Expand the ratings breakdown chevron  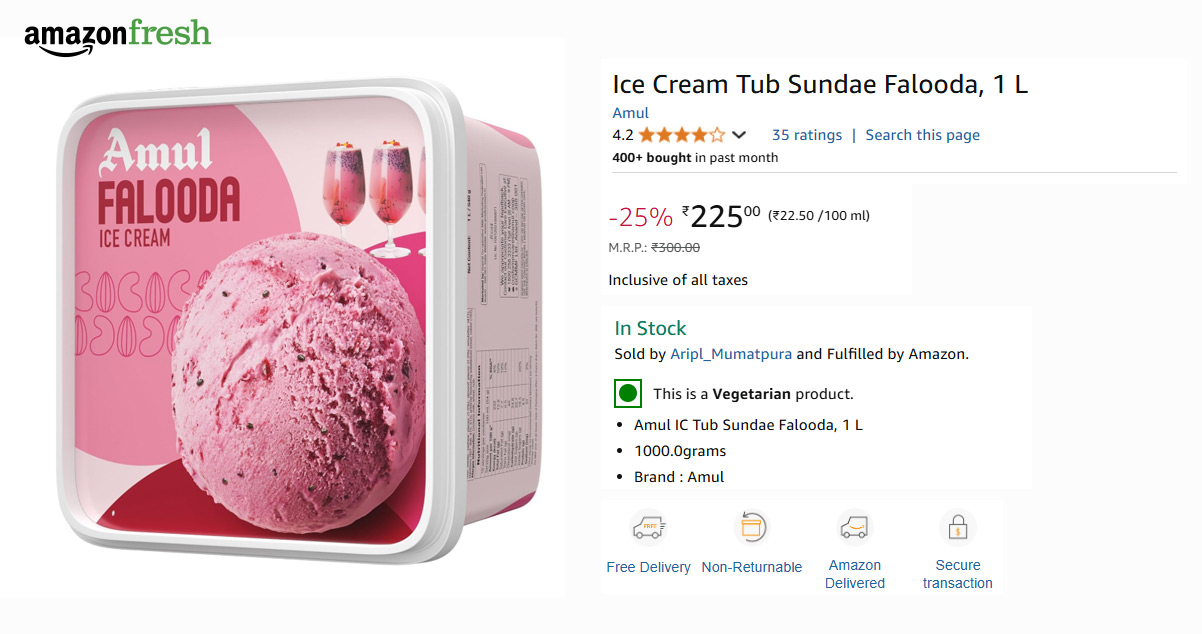(739, 135)
